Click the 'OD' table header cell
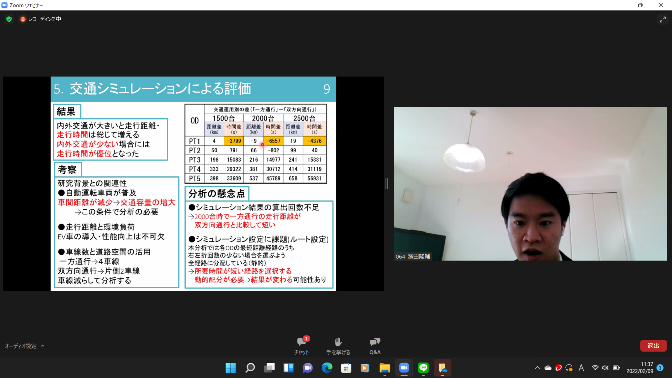 (195, 121)
